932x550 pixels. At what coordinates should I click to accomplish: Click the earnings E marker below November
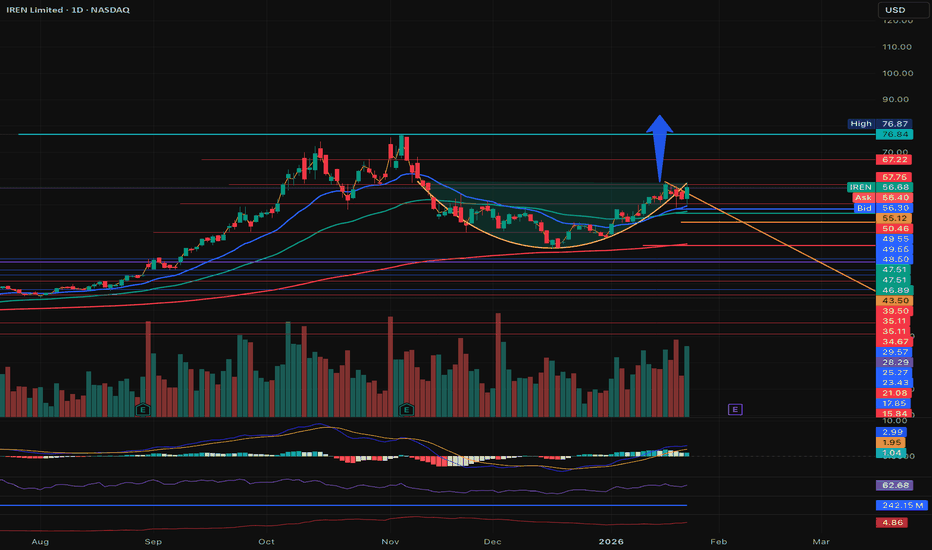coord(406,409)
